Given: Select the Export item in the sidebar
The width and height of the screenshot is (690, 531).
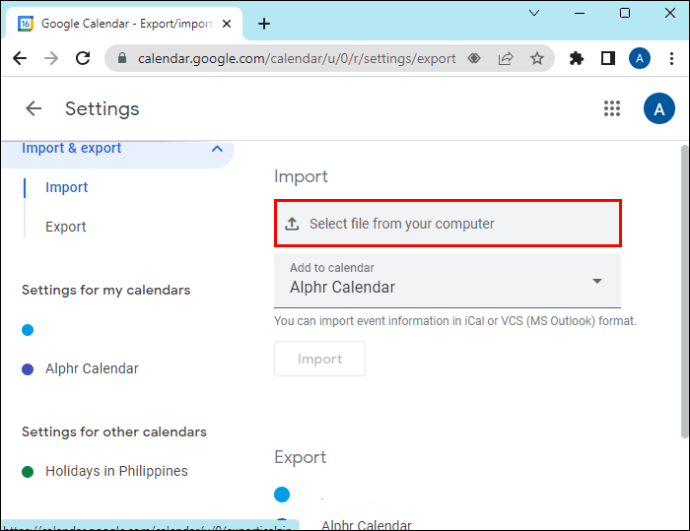Looking at the screenshot, I should pyautogui.click(x=66, y=227).
